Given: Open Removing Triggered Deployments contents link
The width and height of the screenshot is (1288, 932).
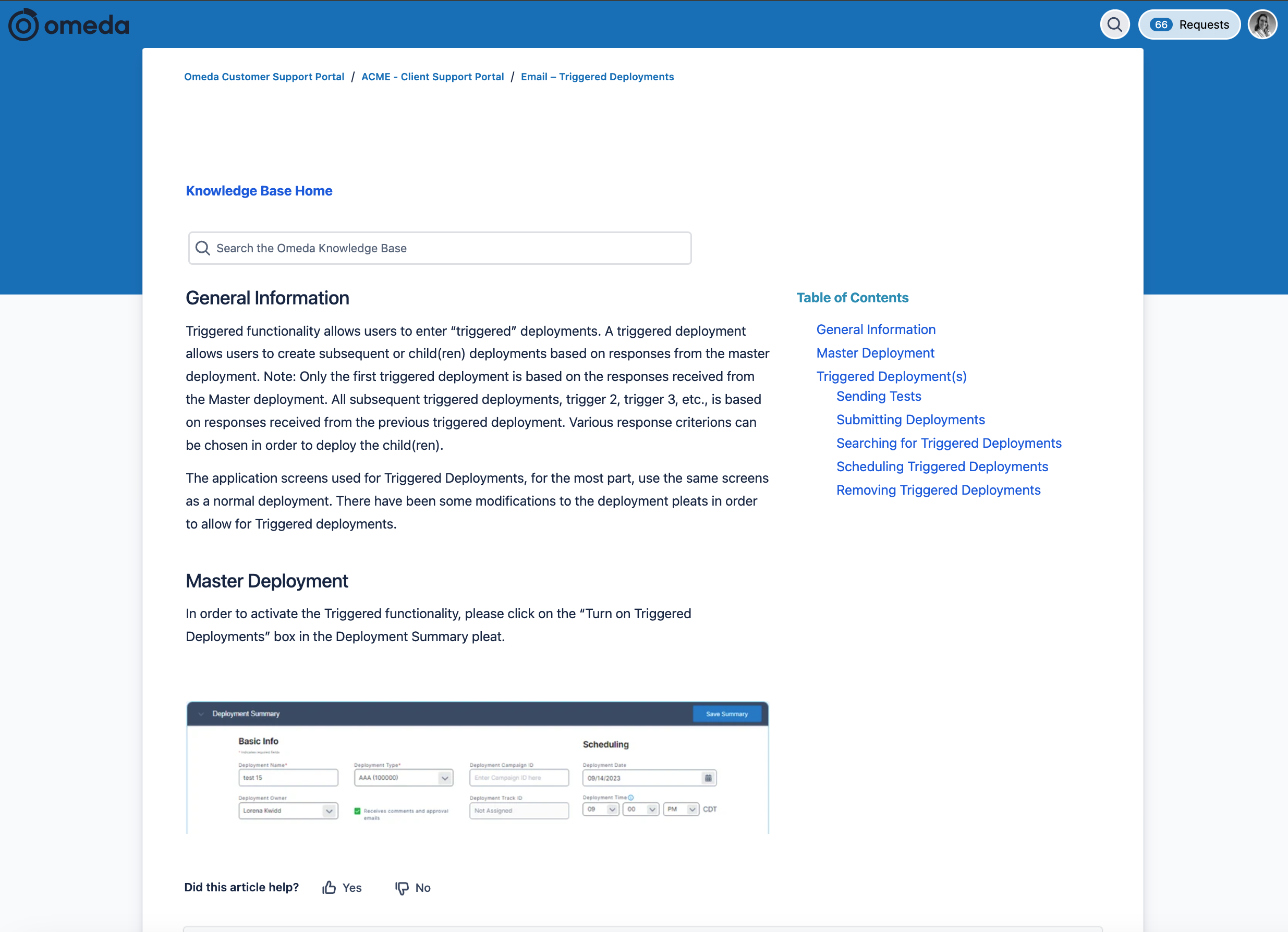Looking at the screenshot, I should (x=938, y=490).
